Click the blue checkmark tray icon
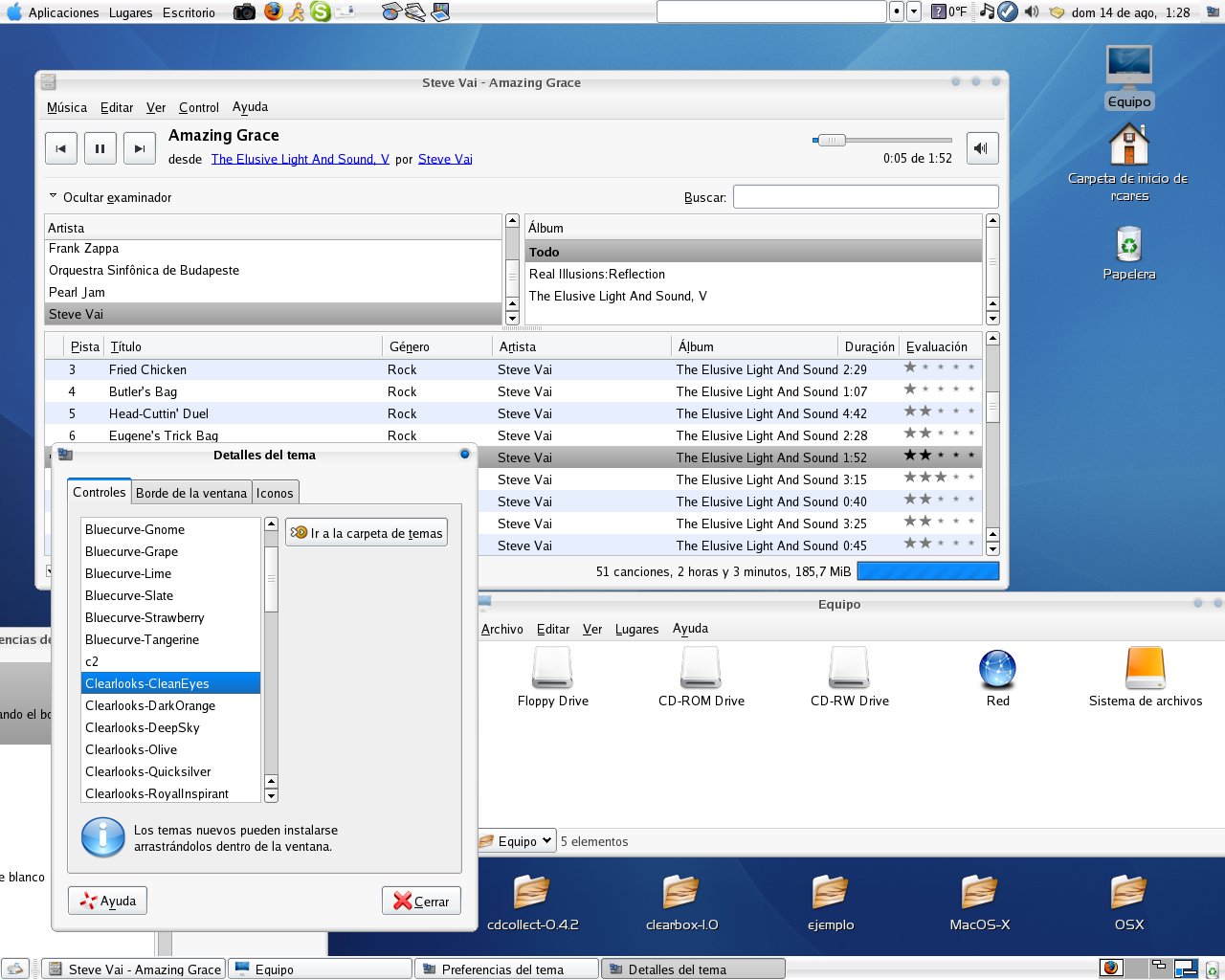This screenshot has height=980, width=1225. click(1007, 11)
